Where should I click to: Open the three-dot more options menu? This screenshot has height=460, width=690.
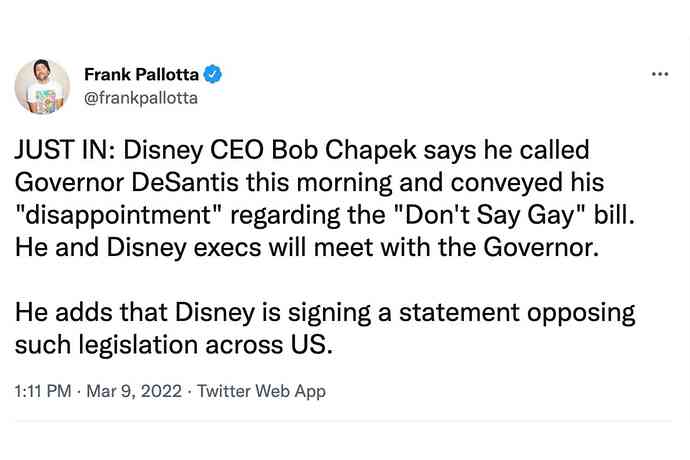coord(660,74)
